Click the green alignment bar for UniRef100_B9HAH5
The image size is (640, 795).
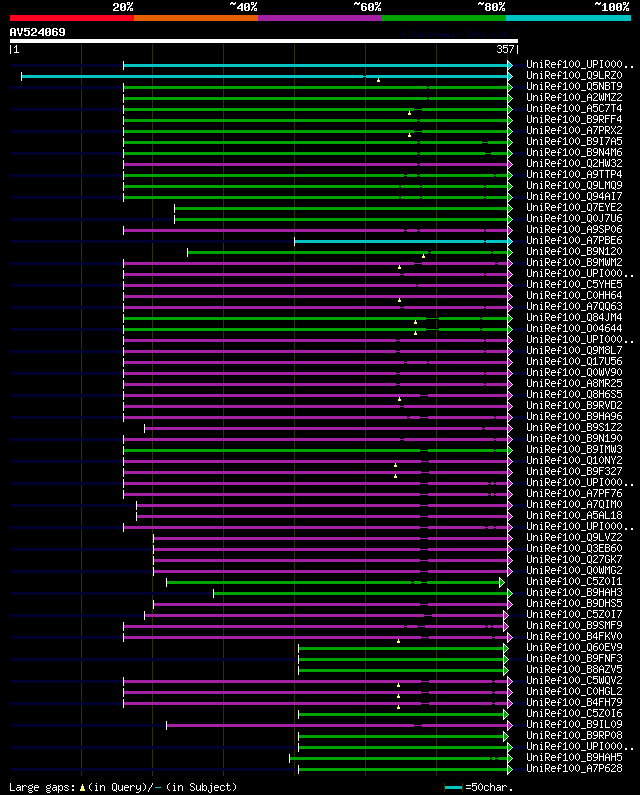point(399,758)
